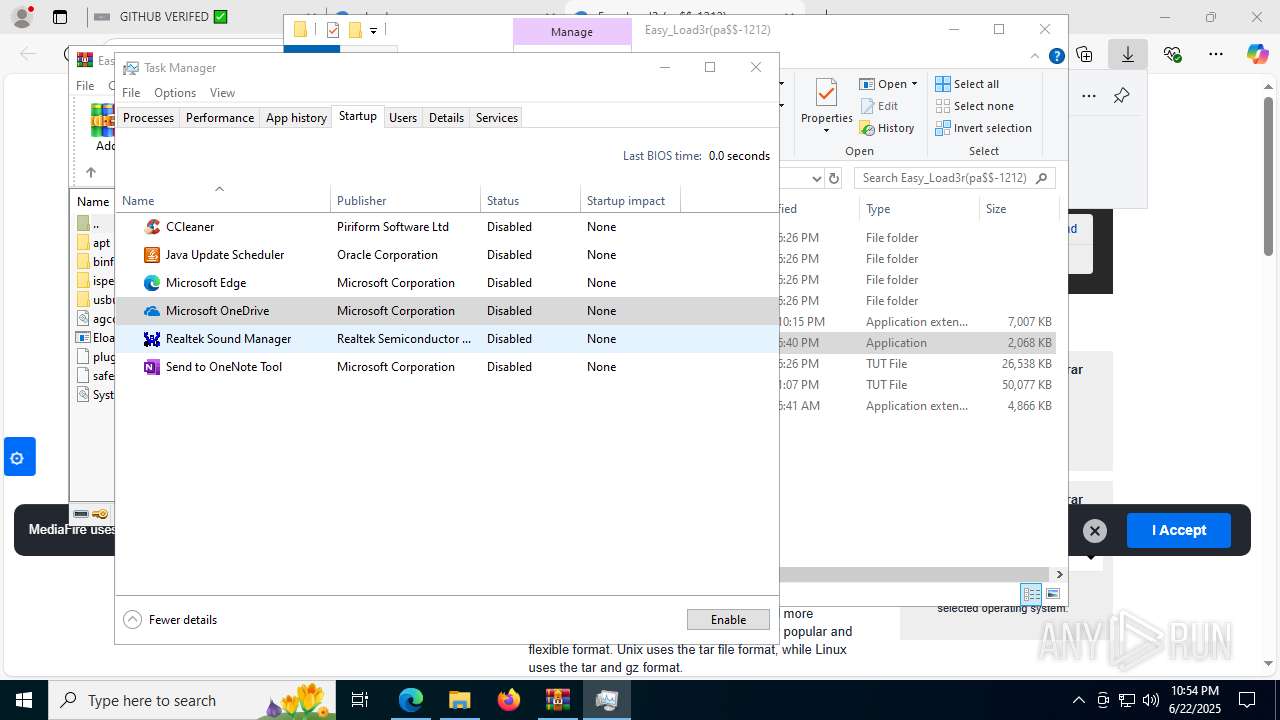Select the CCleaner startup entry icon

[152, 227]
